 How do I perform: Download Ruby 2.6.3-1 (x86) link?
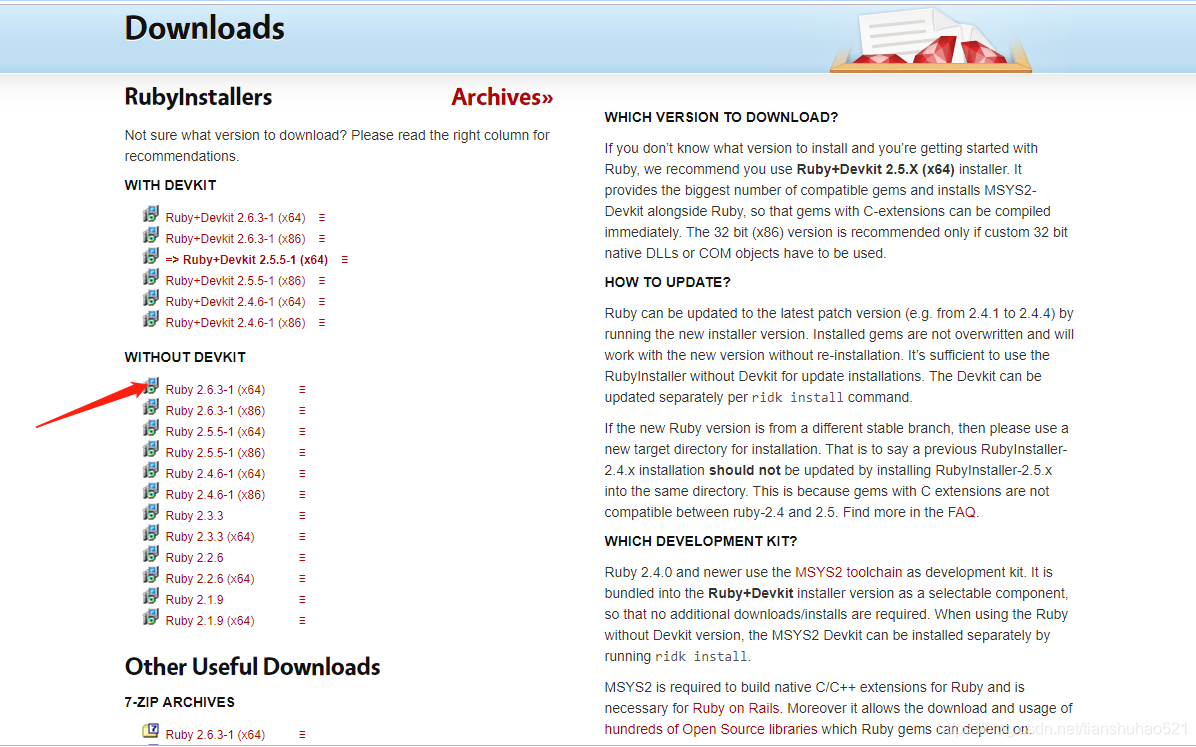(x=215, y=411)
